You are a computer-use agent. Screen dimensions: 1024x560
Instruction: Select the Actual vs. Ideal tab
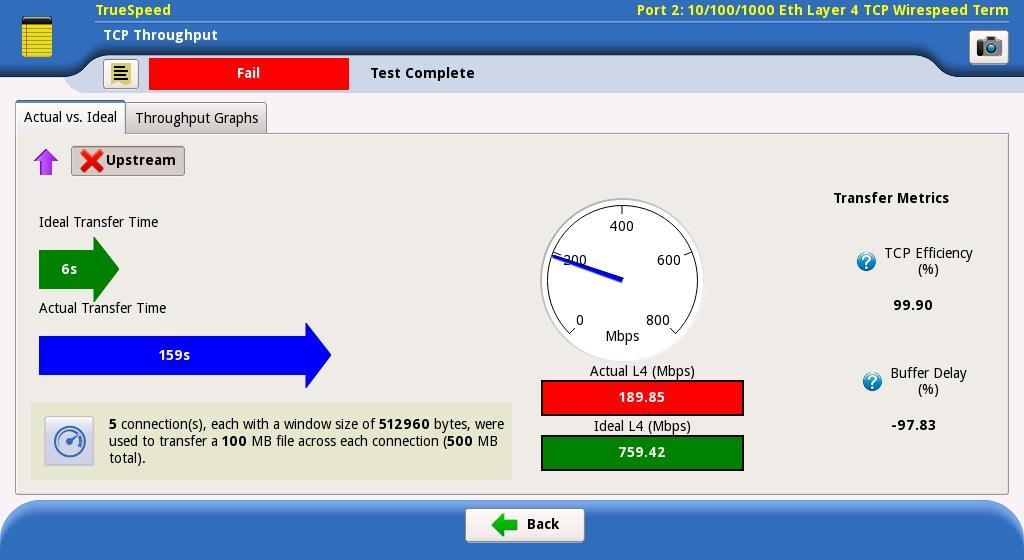click(71, 117)
